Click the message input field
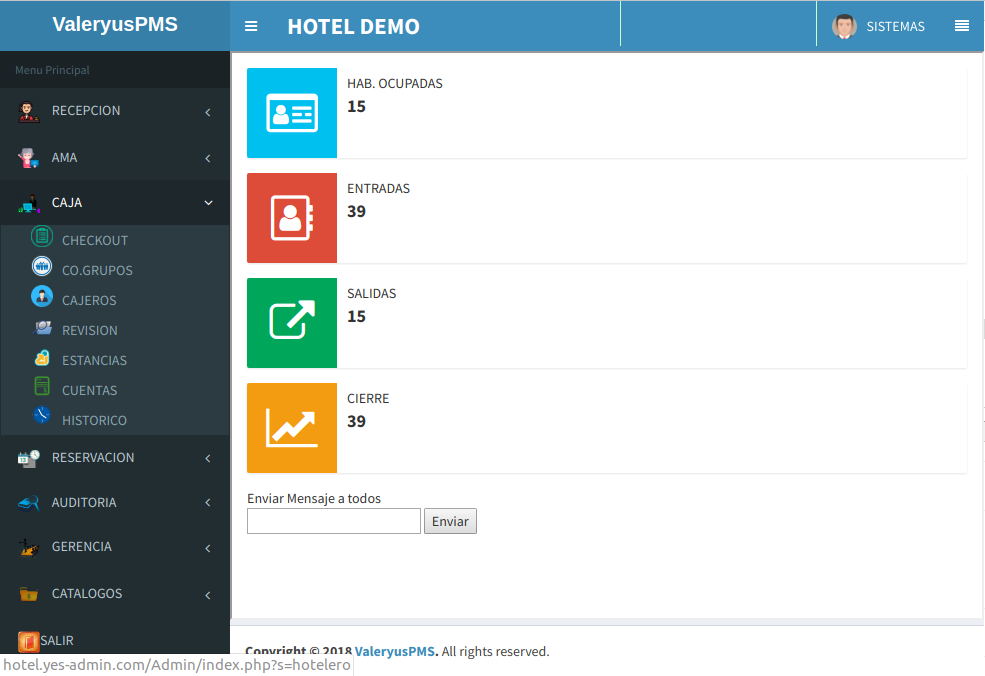 coord(333,520)
